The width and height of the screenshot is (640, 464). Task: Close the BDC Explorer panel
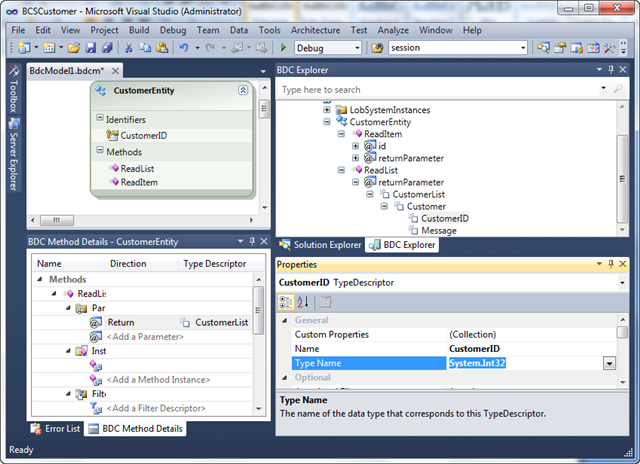coord(622,70)
